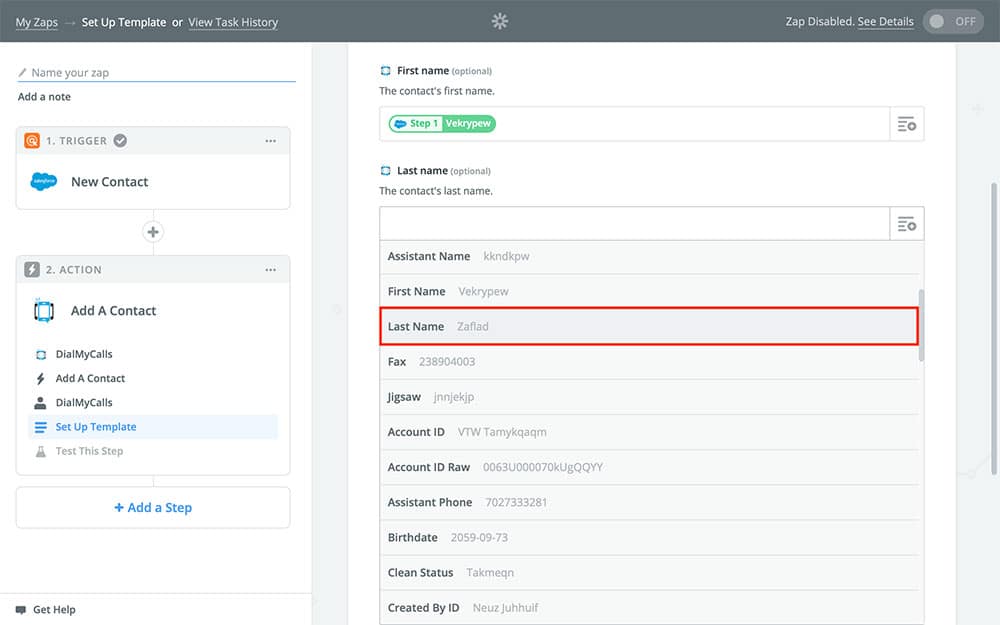Select Last Name Zaflad from dropdown list
The height and width of the screenshot is (625, 1000).
click(650, 327)
